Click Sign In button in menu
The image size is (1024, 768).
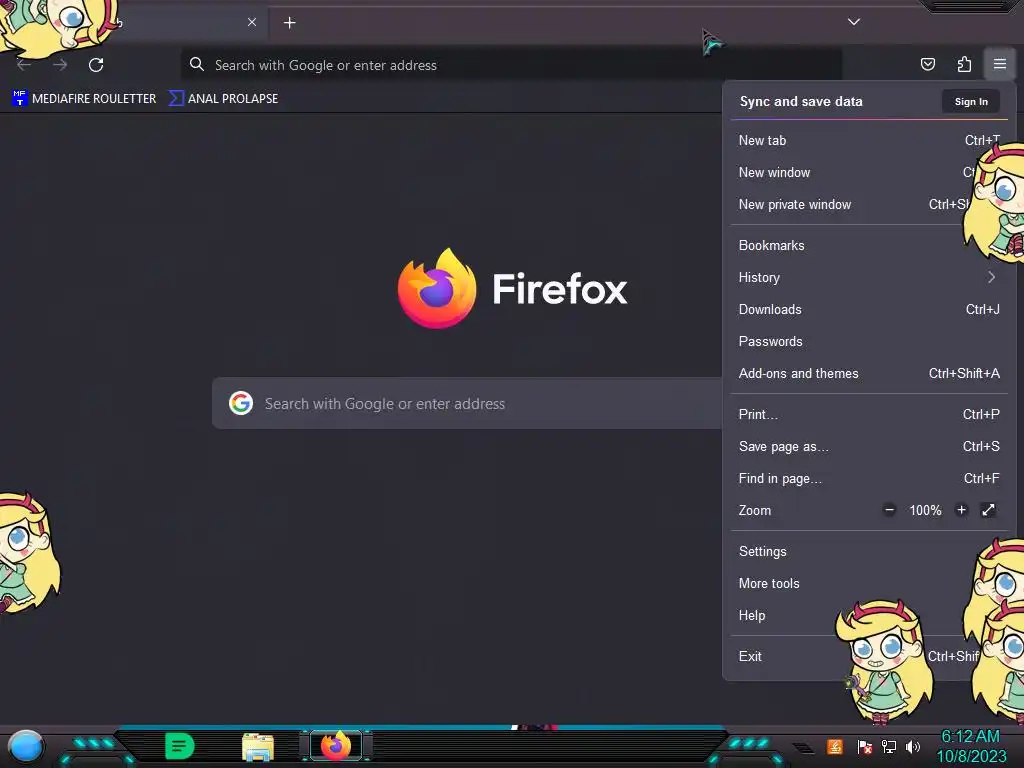[x=970, y=102]
